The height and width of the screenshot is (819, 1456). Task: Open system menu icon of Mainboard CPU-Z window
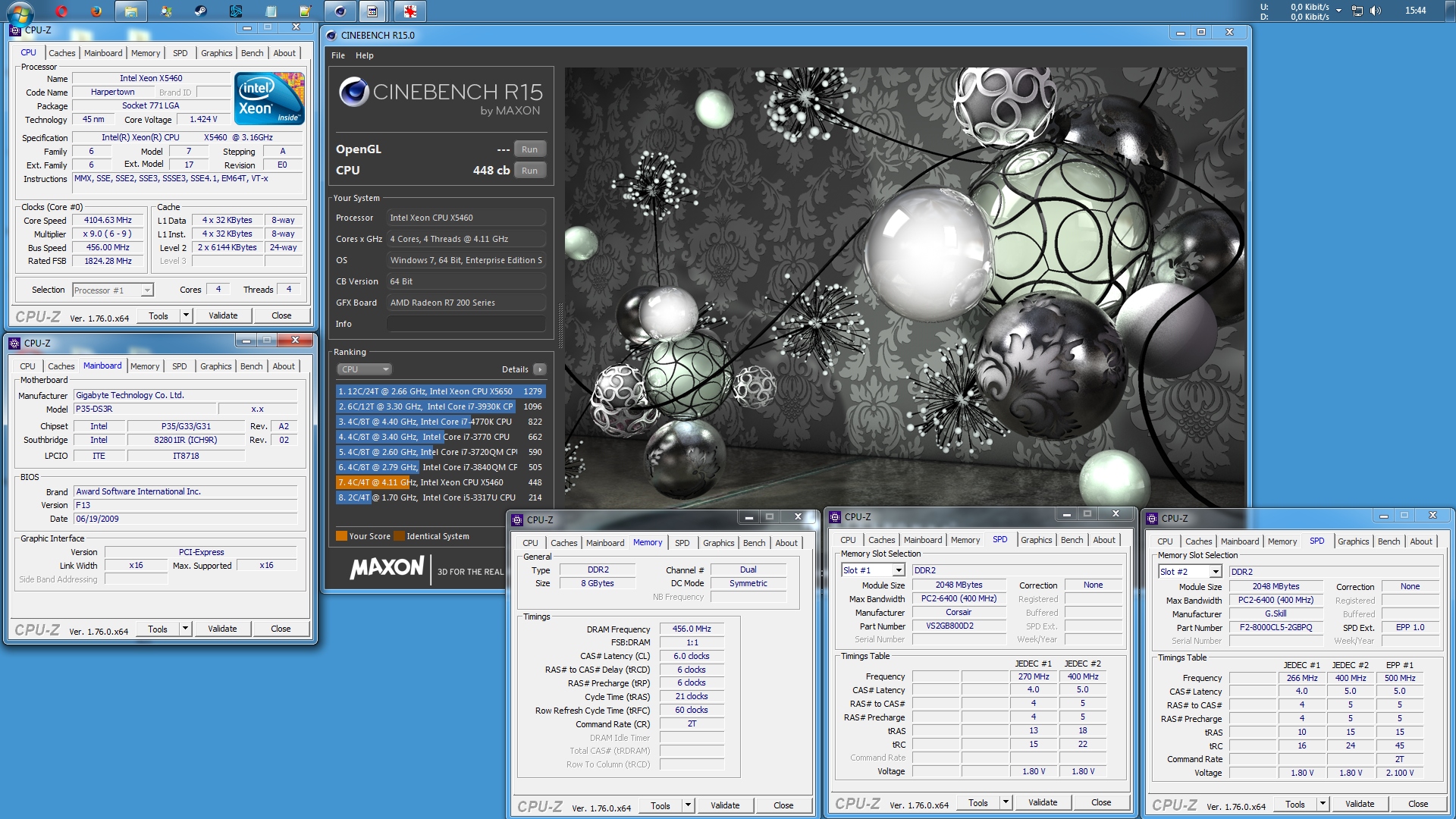[x=14, y=343]
